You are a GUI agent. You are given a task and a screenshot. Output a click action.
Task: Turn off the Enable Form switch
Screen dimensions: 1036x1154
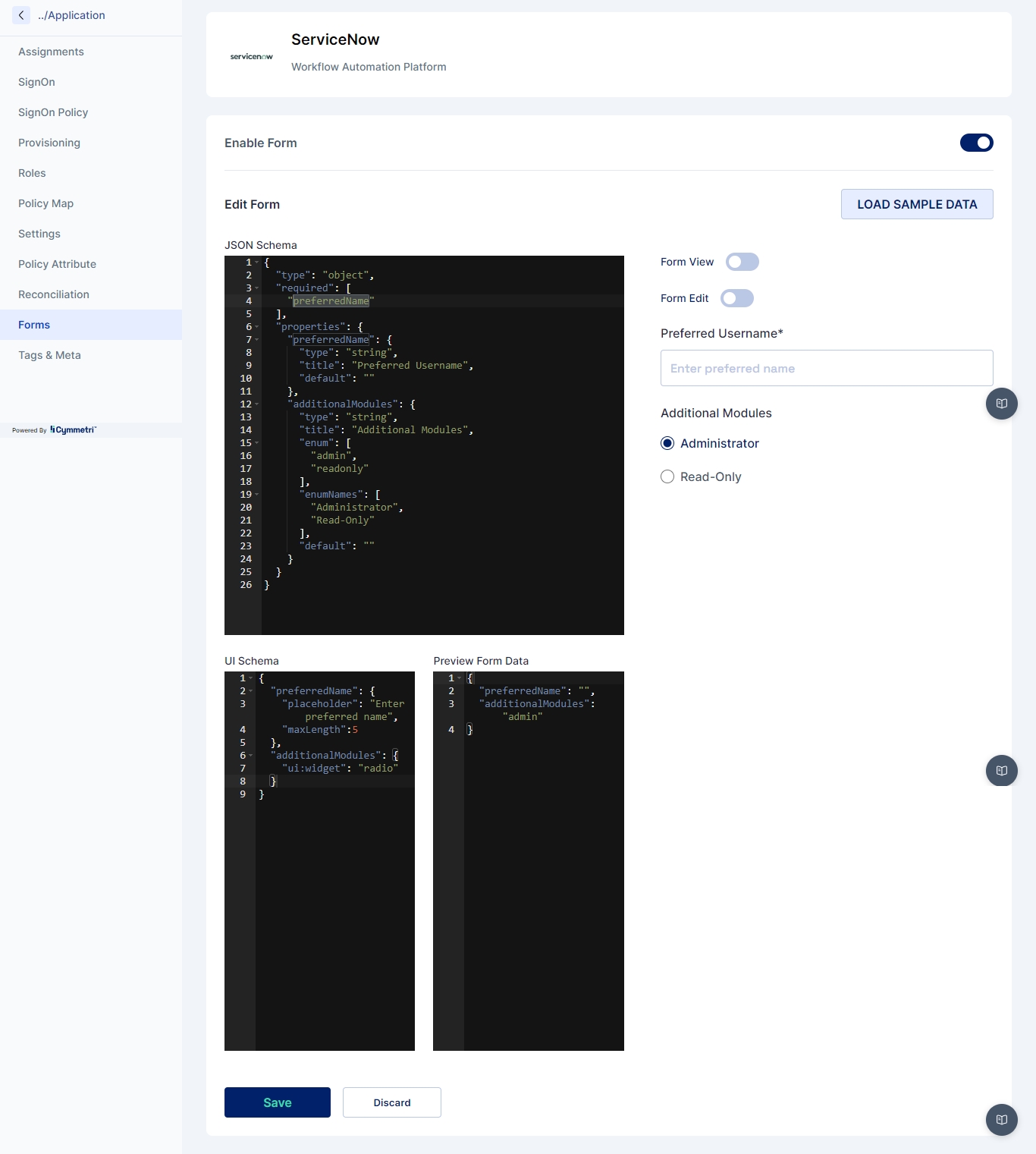tap(977, 143)
